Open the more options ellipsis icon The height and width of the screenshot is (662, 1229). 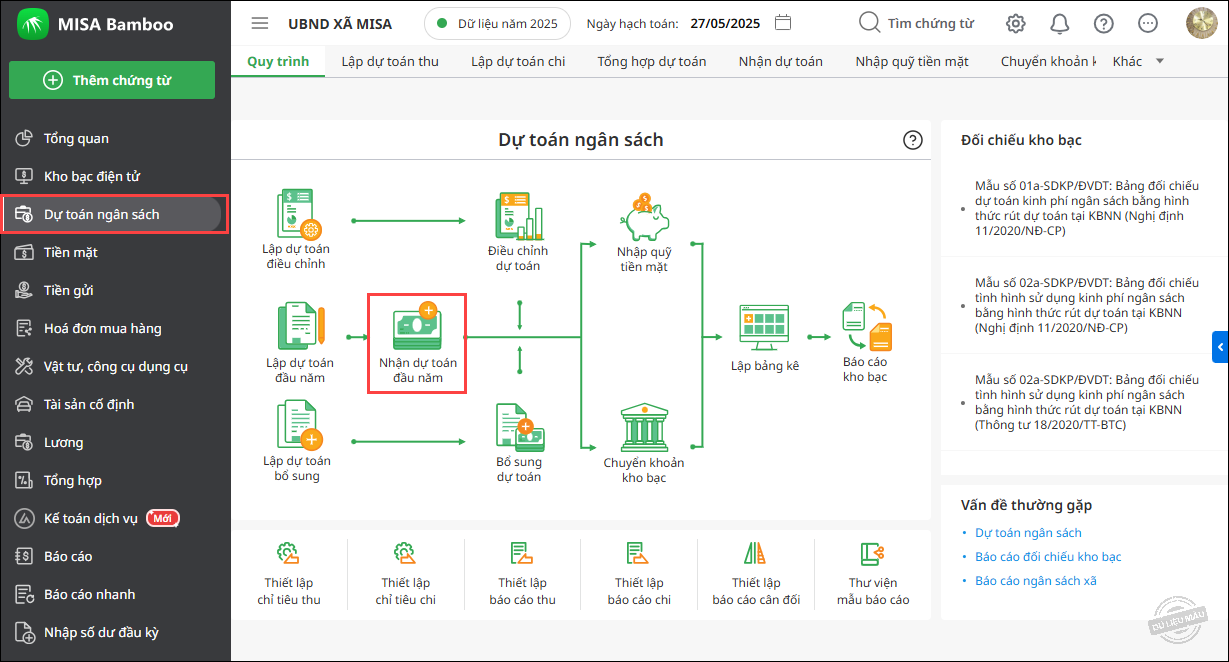tap(1148, 23)
